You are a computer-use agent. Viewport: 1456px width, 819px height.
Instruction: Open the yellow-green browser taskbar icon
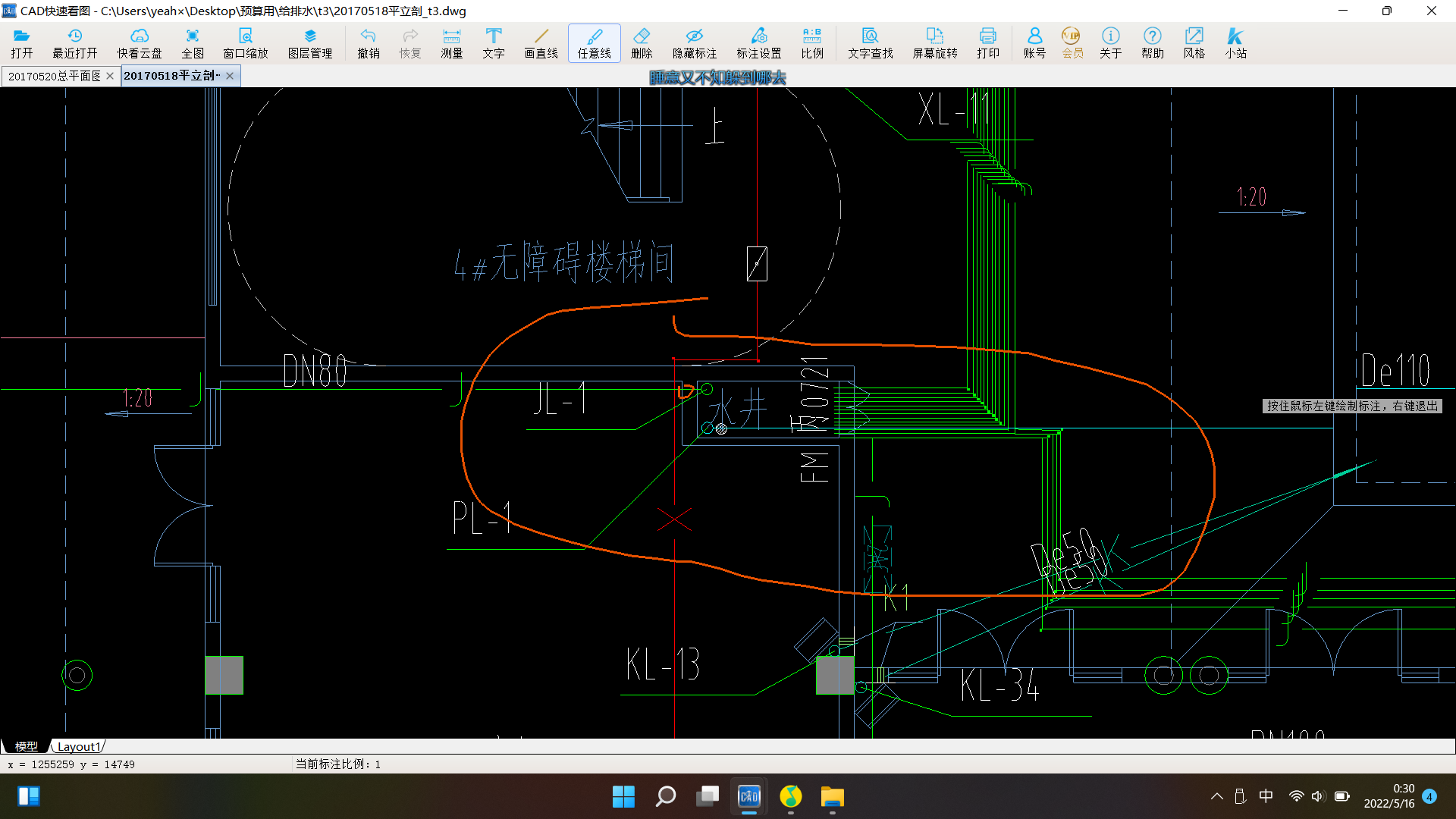tap(791, 796)
